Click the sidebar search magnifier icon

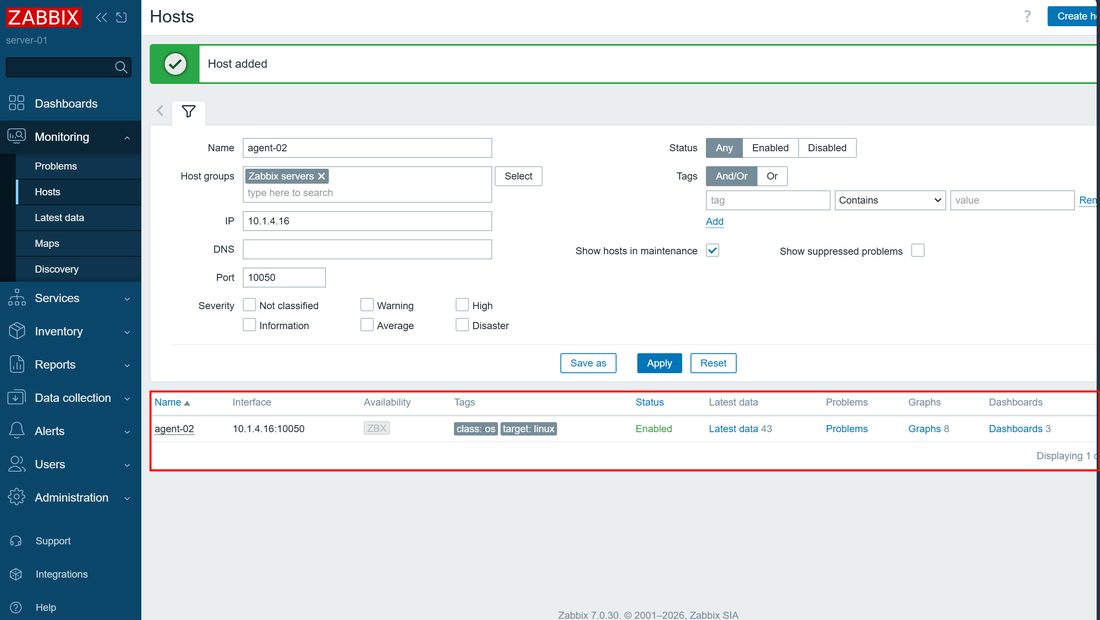coord(121,67)
